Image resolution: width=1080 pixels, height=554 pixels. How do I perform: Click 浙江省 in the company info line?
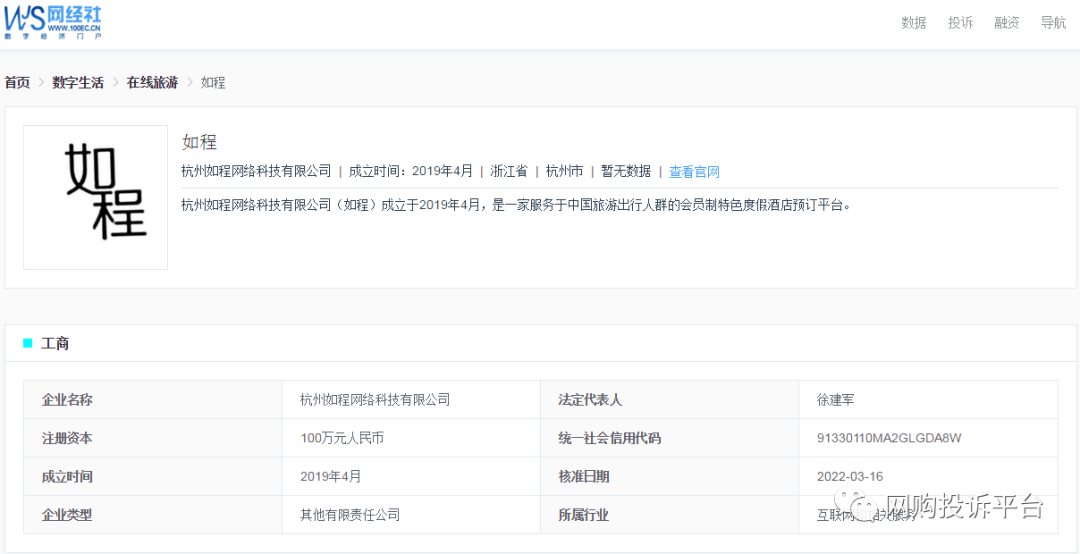click(509, 172)
